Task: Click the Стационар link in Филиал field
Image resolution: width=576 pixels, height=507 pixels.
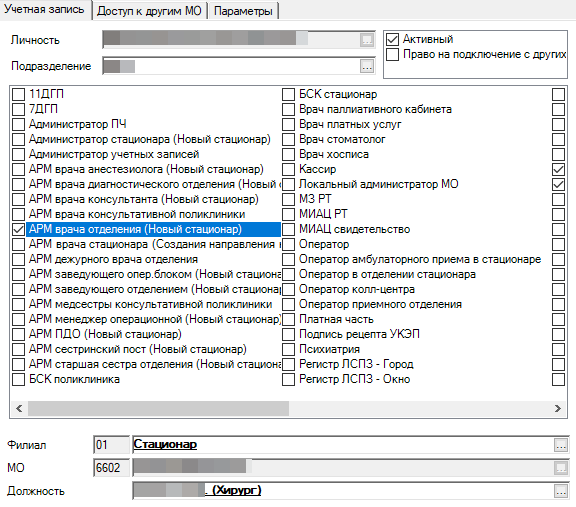Action: (165, 444)
